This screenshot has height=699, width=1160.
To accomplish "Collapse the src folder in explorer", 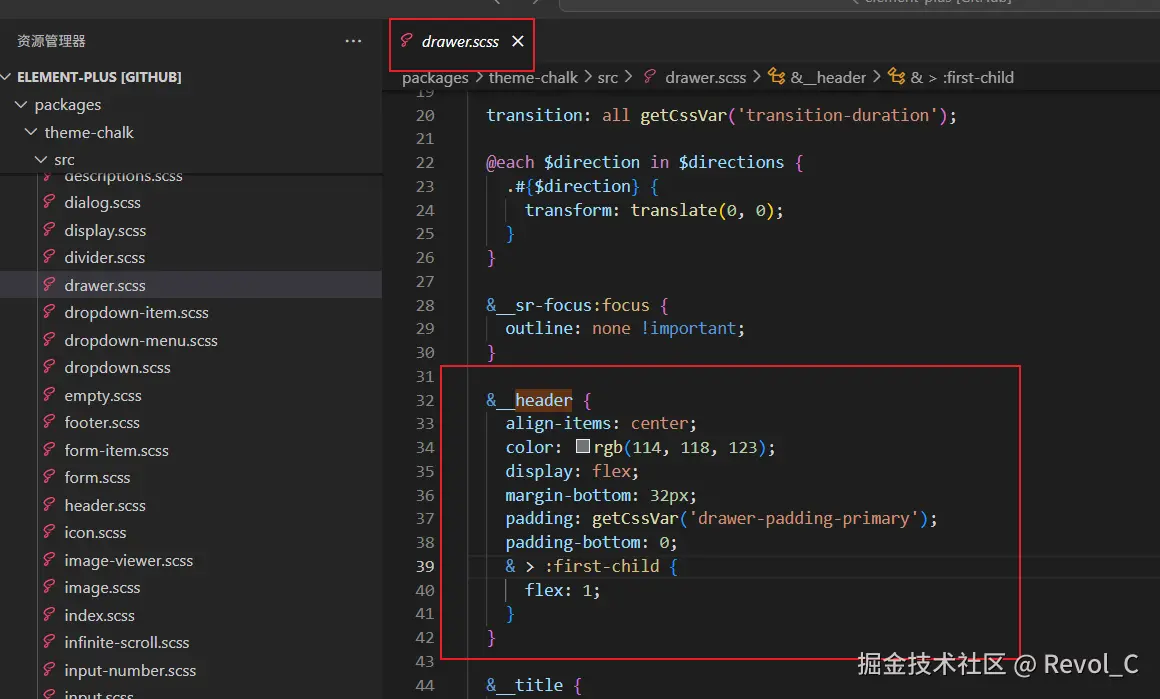I will click(x=41, y=160).
